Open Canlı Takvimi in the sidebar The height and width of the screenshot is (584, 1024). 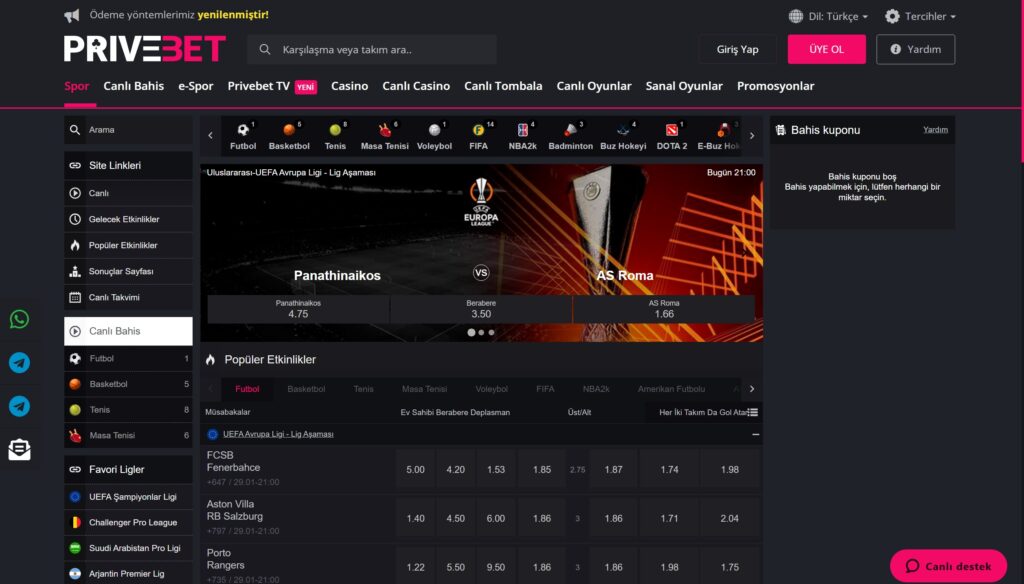click(x=128, y=298)
